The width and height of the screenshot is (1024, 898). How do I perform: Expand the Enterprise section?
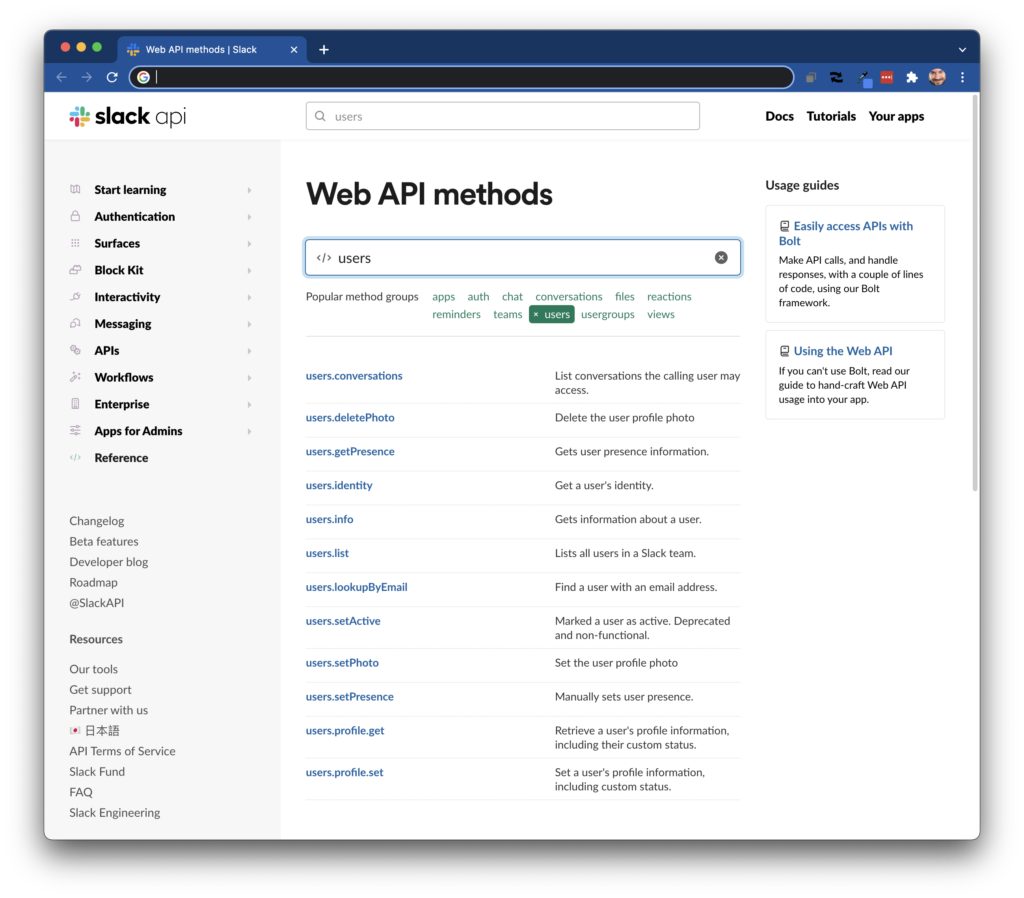(249, 404)
